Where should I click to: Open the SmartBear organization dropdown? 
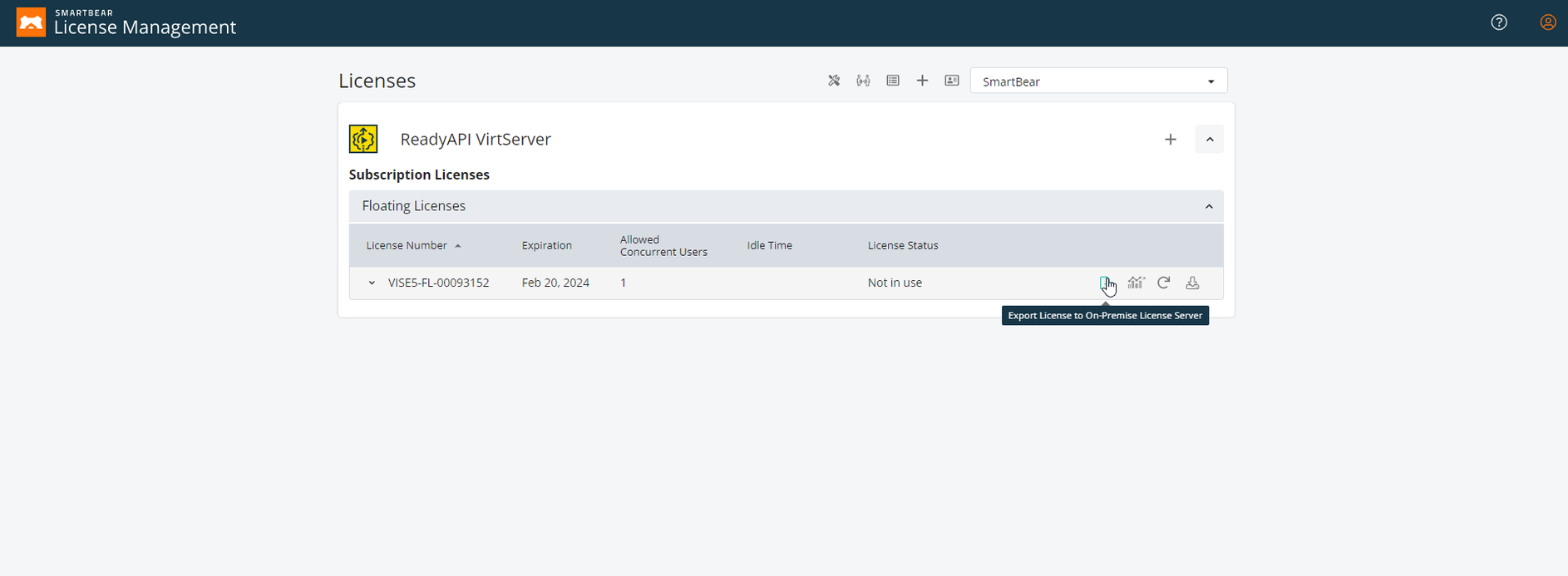click(1098, 81)
